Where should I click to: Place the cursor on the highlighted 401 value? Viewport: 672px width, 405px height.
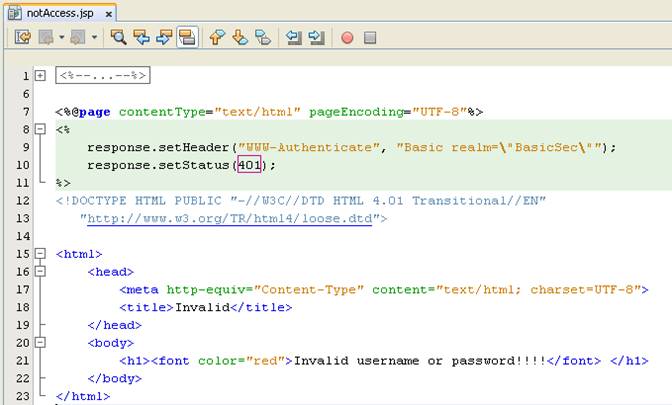[249, 165]
